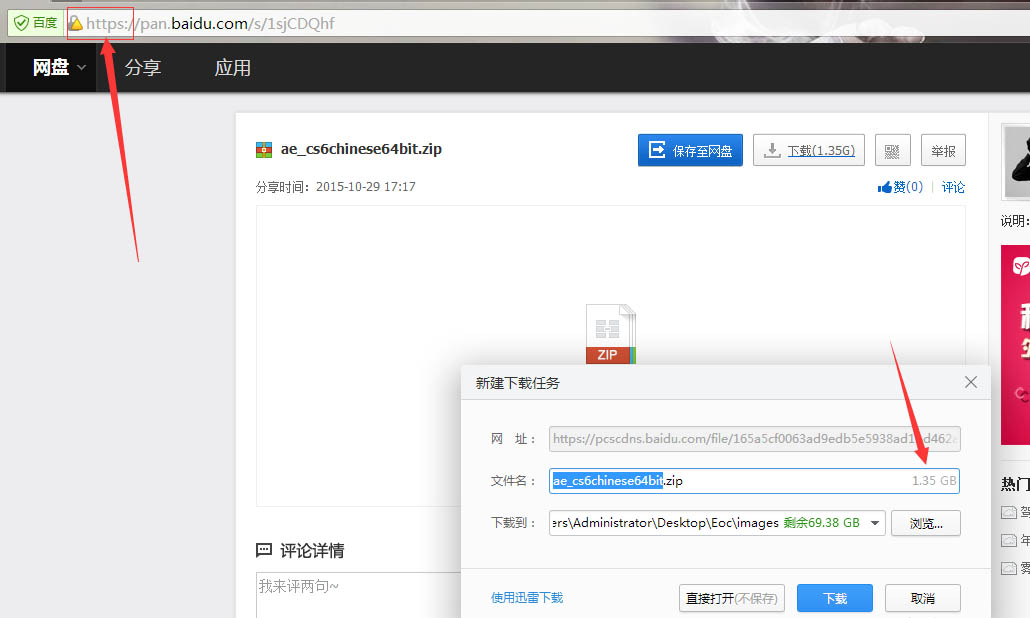Click the 下载(1.35G) button on the page
1030x618 pixels.
click(x=809, y=150)
